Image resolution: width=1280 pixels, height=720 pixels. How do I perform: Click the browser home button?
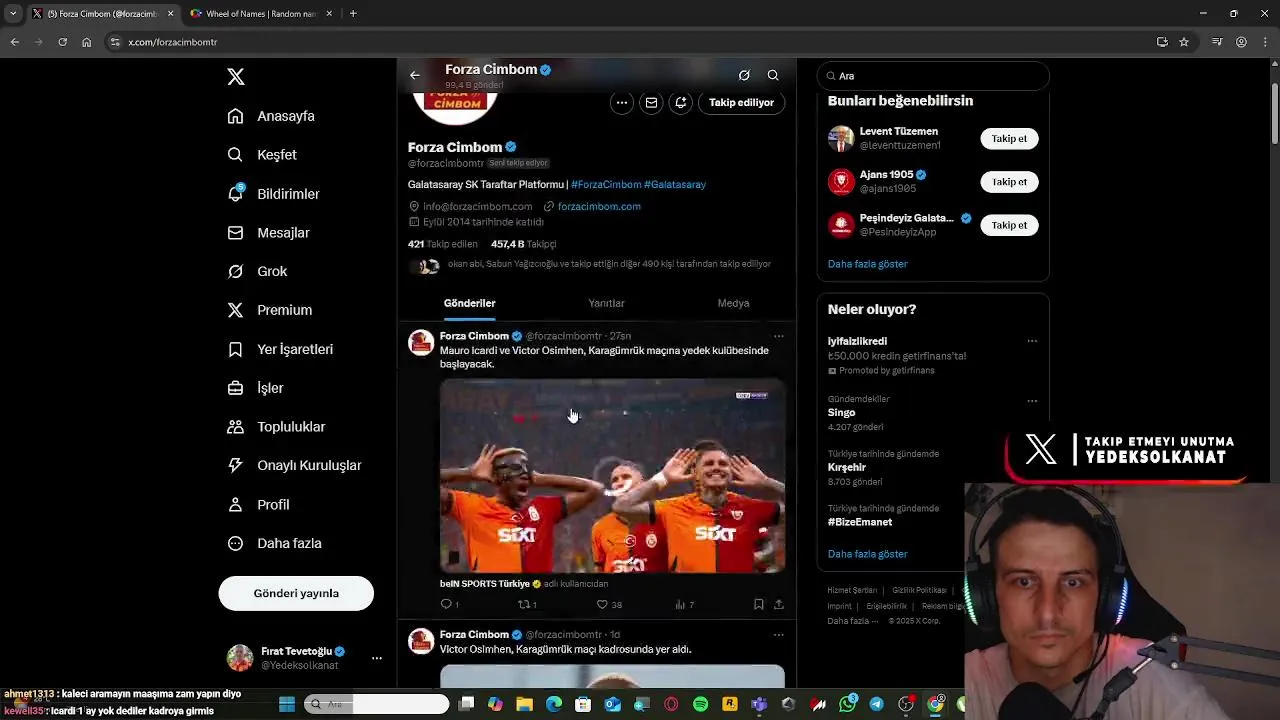[x=86, y=42]
